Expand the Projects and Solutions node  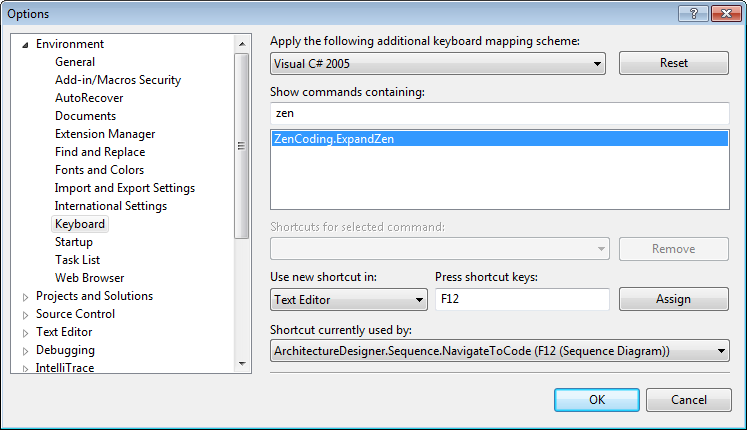[26, 296]
